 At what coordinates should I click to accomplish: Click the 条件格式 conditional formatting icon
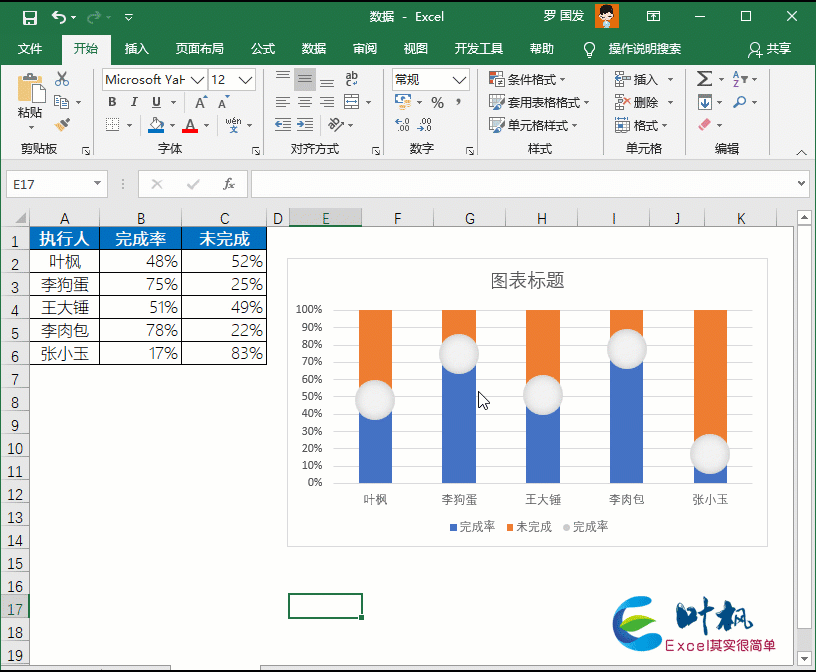tap(497, 78)
